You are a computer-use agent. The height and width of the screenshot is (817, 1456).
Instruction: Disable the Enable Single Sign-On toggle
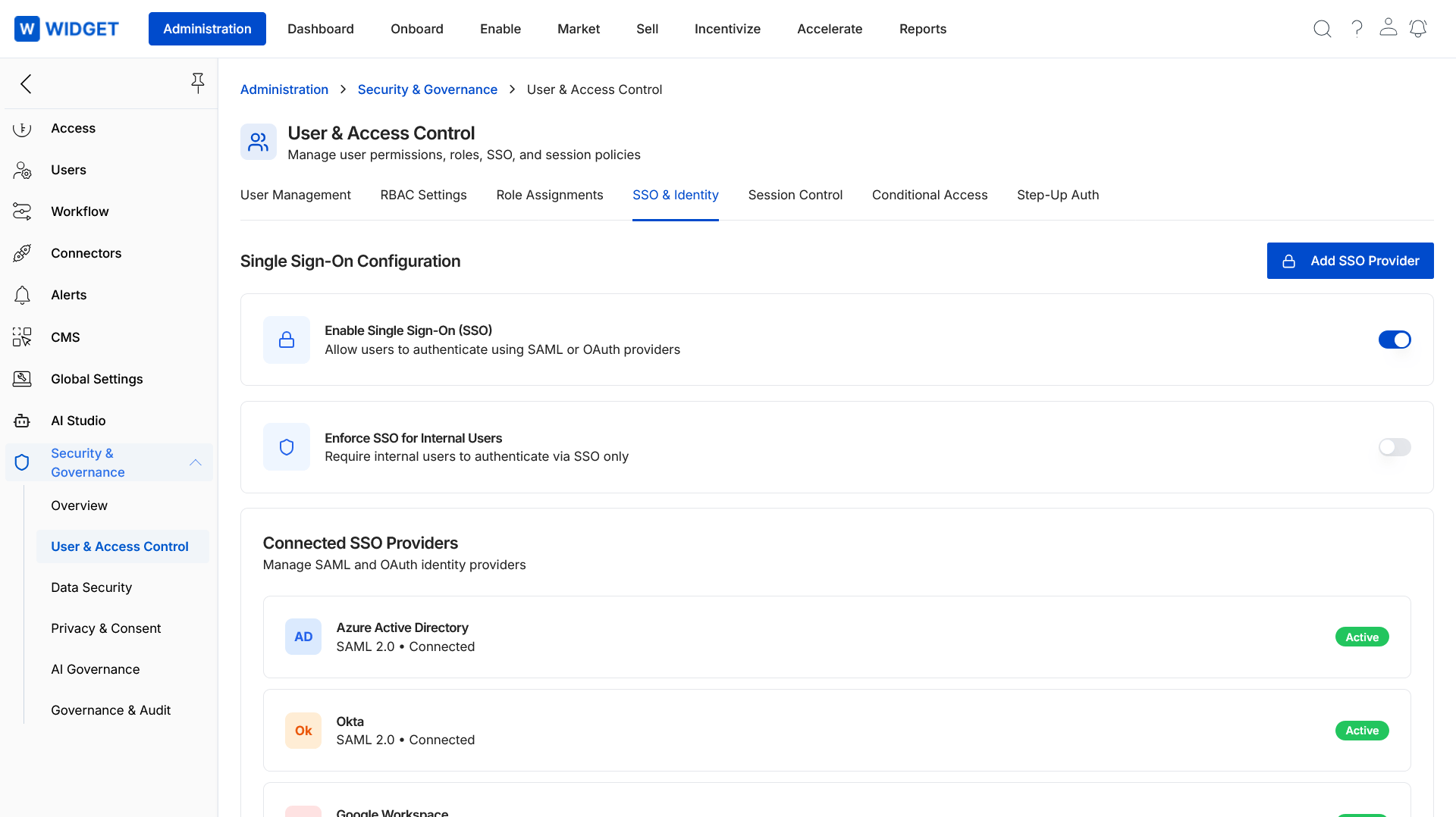[x=1394, y=340]
